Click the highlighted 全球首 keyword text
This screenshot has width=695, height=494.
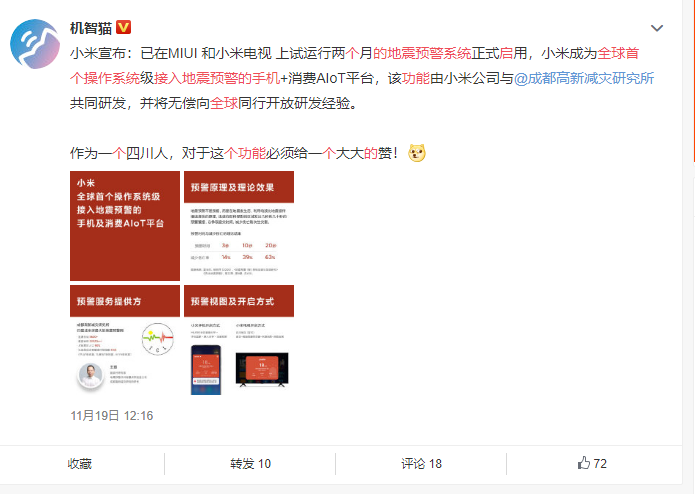[618, 53]
